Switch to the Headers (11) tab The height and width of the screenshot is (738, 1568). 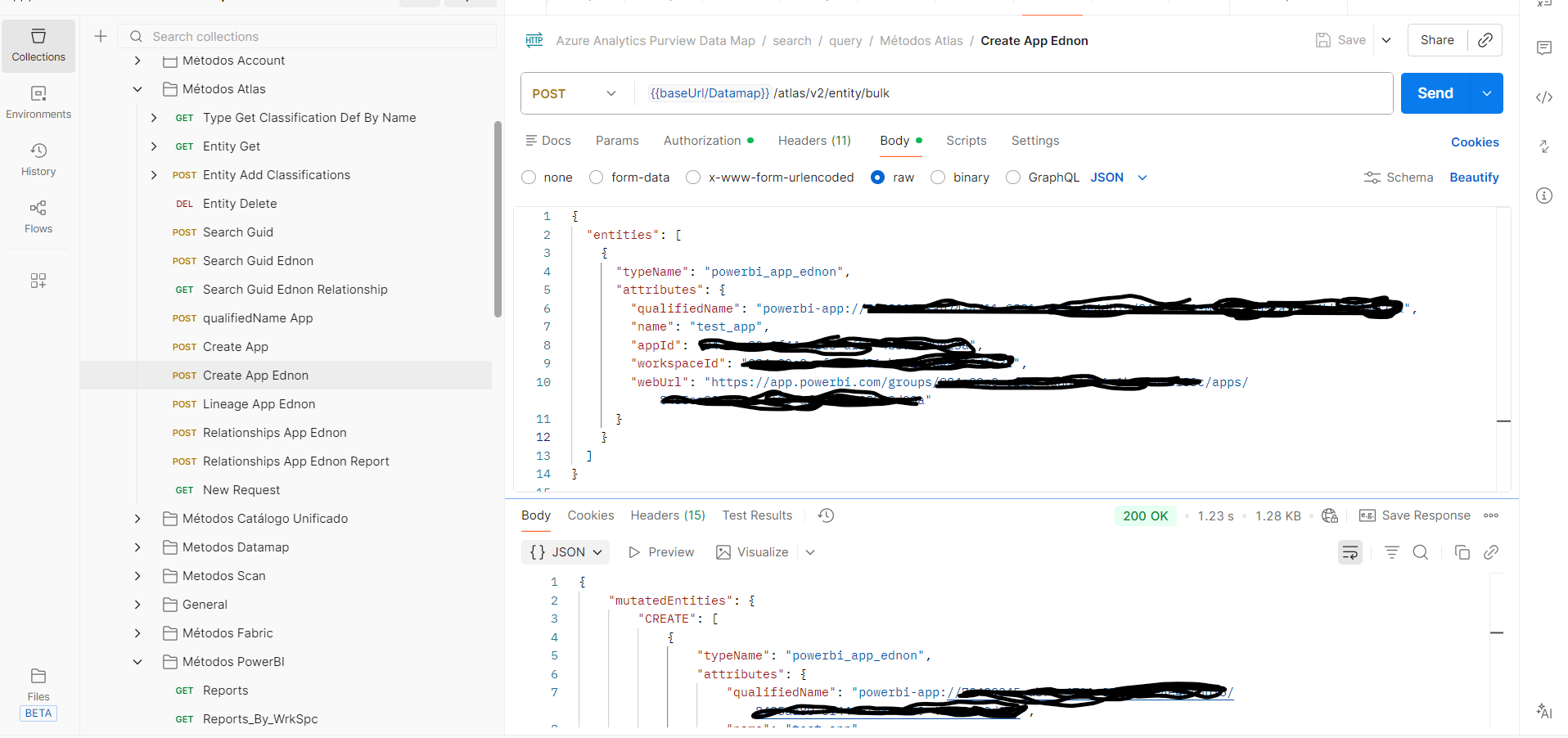click(x=814, y=141)
